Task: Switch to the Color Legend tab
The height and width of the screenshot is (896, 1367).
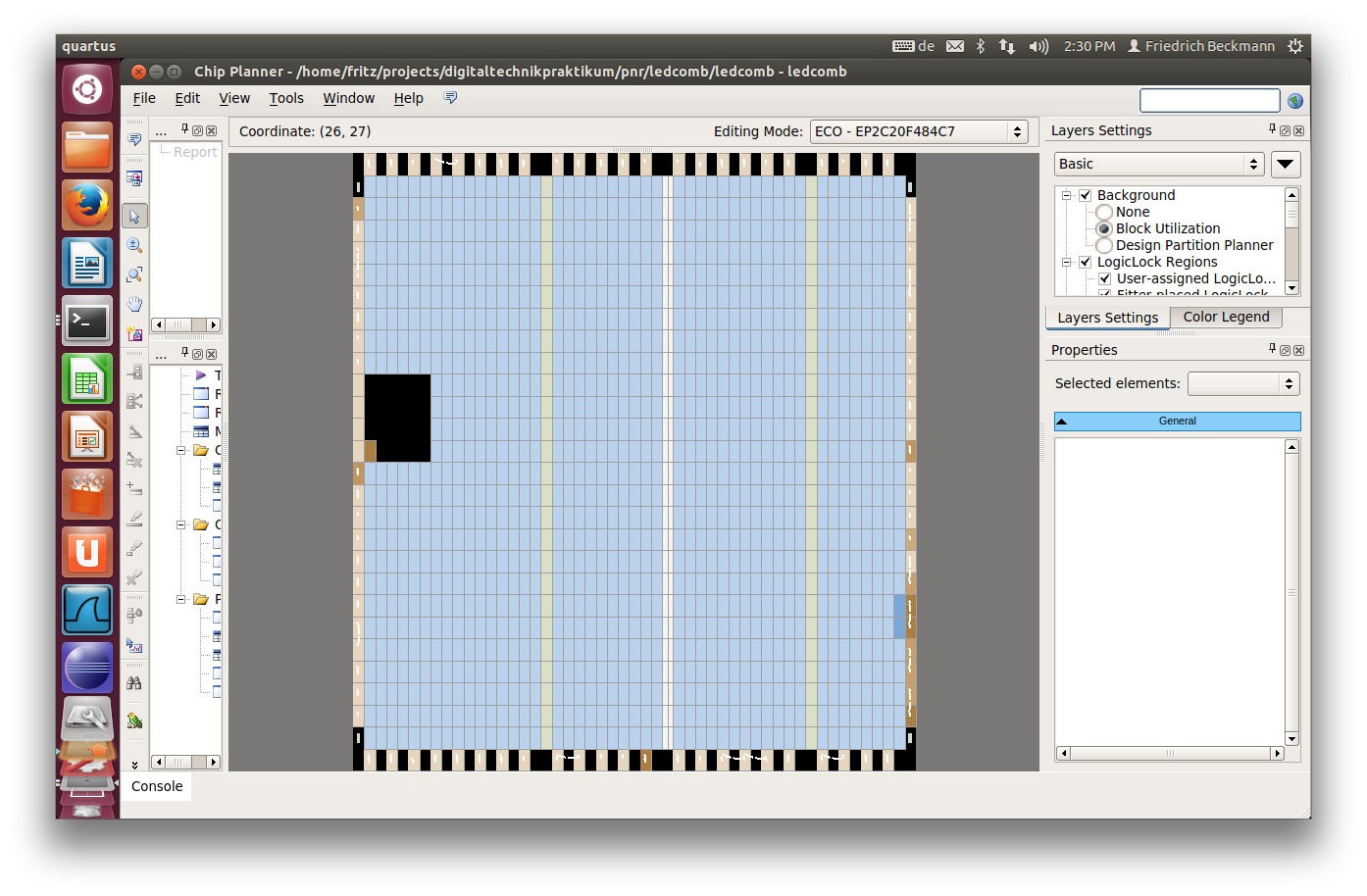Action: click(1226, 317)
